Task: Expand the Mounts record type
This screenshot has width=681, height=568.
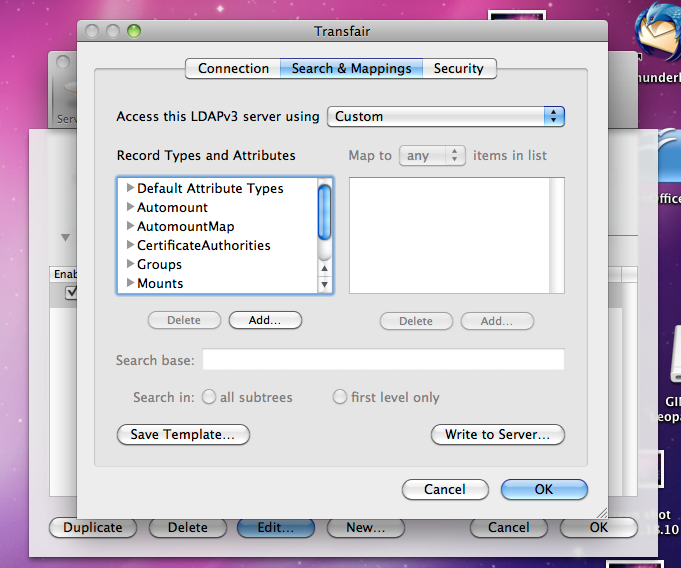Action: click(130, 283)
